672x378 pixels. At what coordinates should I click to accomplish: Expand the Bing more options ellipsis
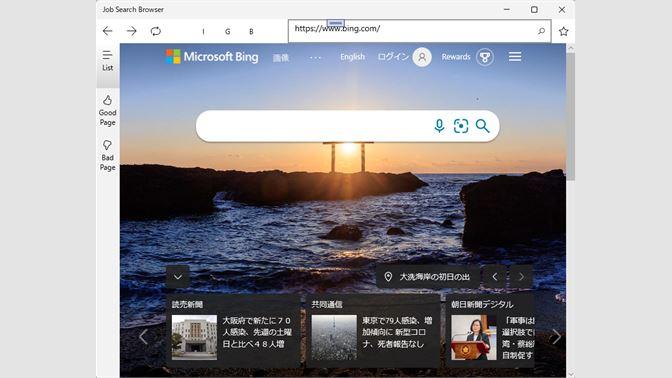[x=315, y=57]
